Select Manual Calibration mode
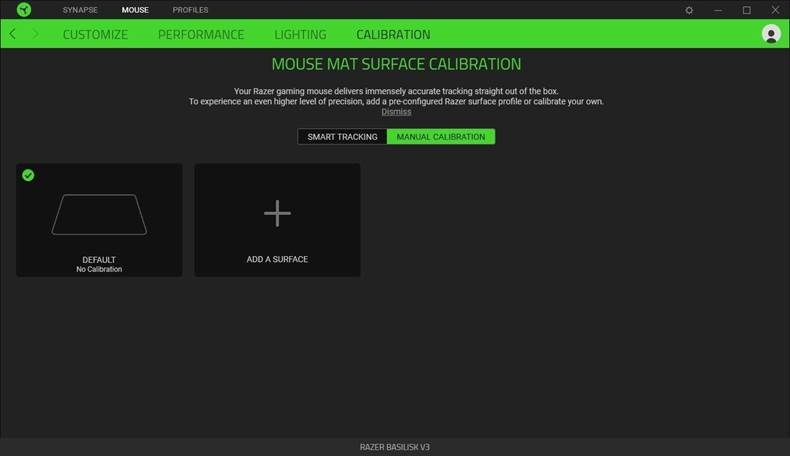This screenshot has width=790, height=456. coord(441,137)
